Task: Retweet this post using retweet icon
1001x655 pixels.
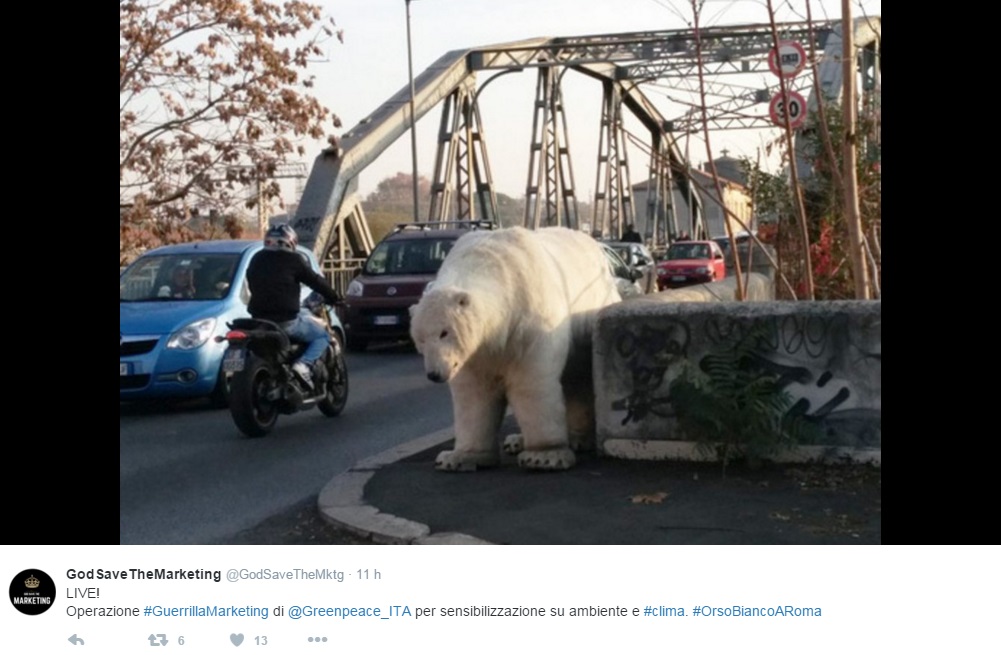Action: tap(158, 640)
